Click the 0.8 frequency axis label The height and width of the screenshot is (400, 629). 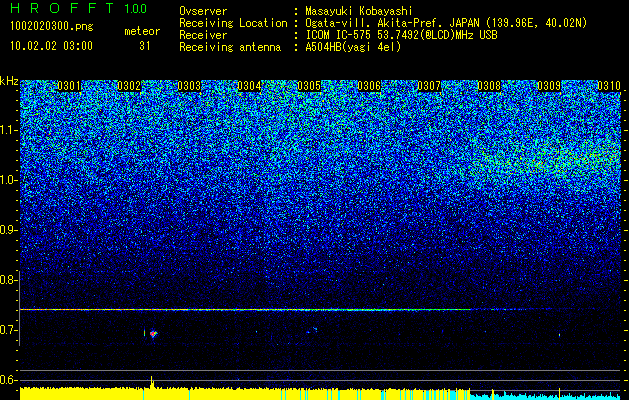(x=7, y=280)
